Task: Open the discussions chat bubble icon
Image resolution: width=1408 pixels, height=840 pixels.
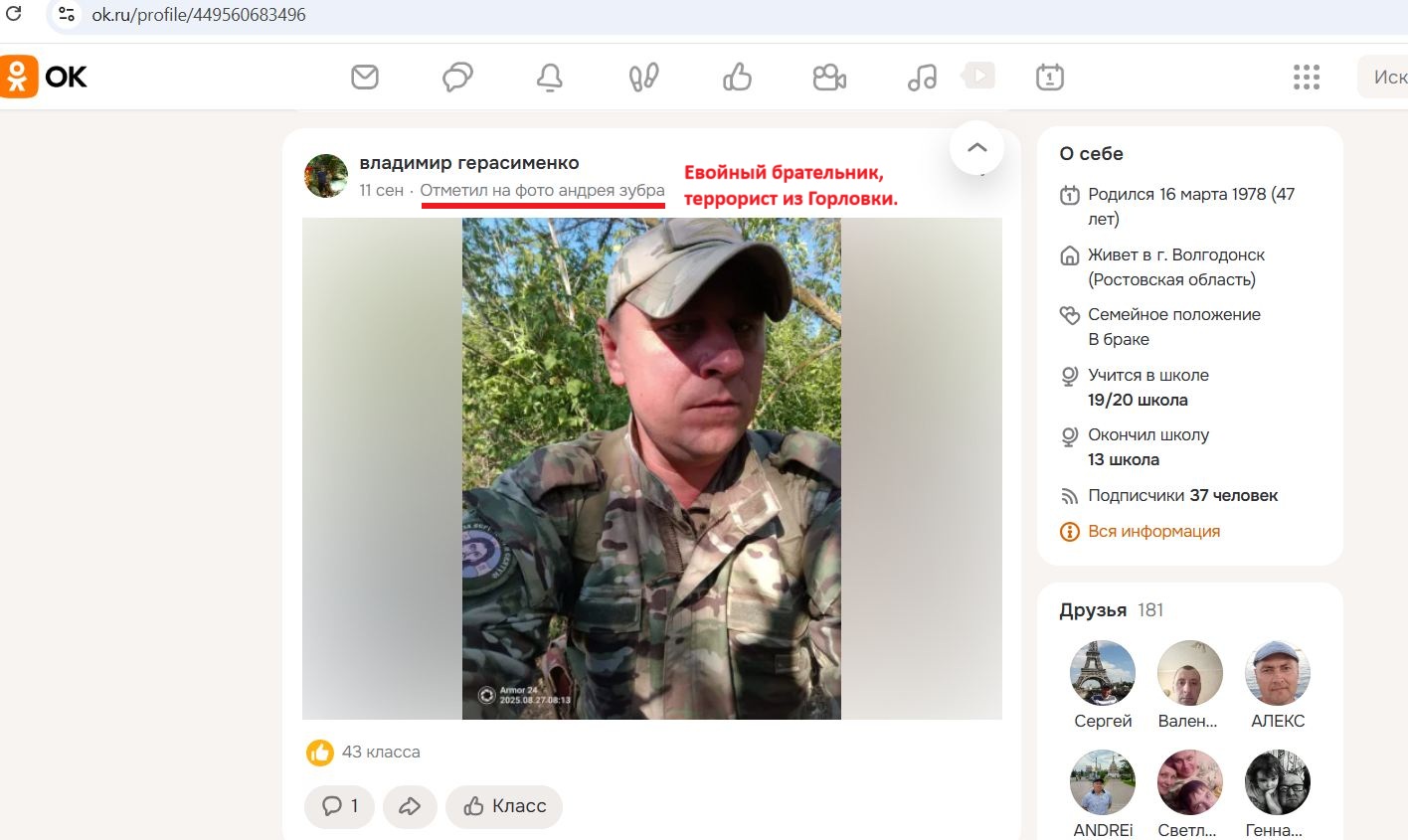Action: [x=457, y=77]
